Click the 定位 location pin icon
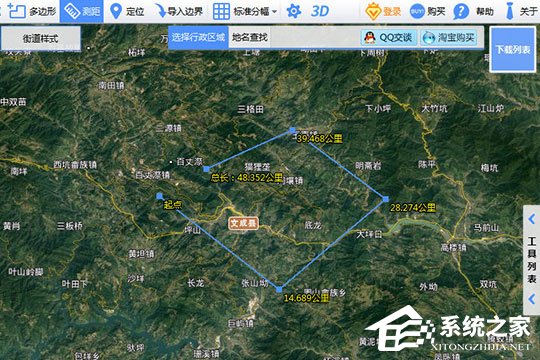540x360 pixels. click(116, 11)
